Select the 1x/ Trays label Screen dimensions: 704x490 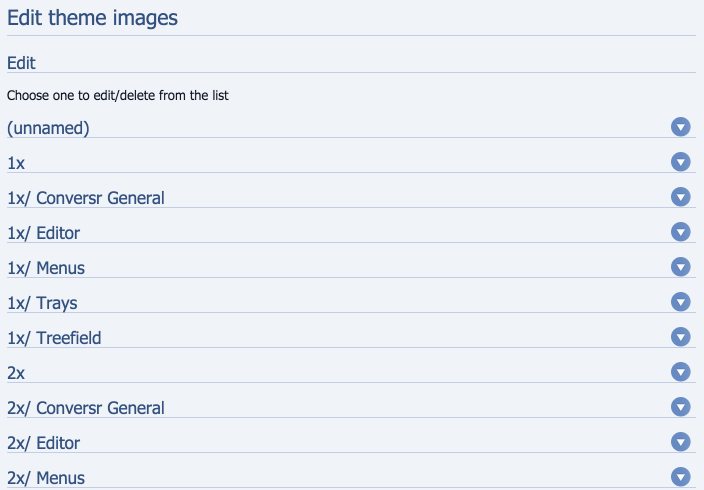tap(42, 303)
